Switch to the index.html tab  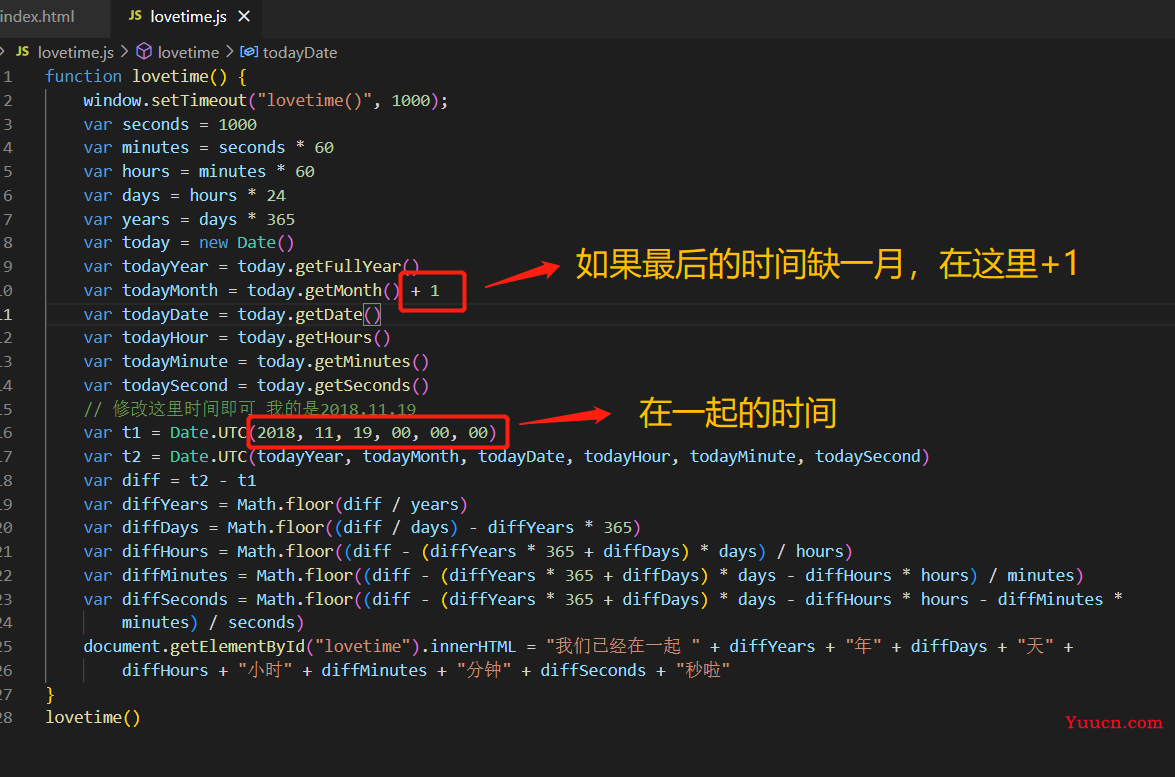point(37,16)
